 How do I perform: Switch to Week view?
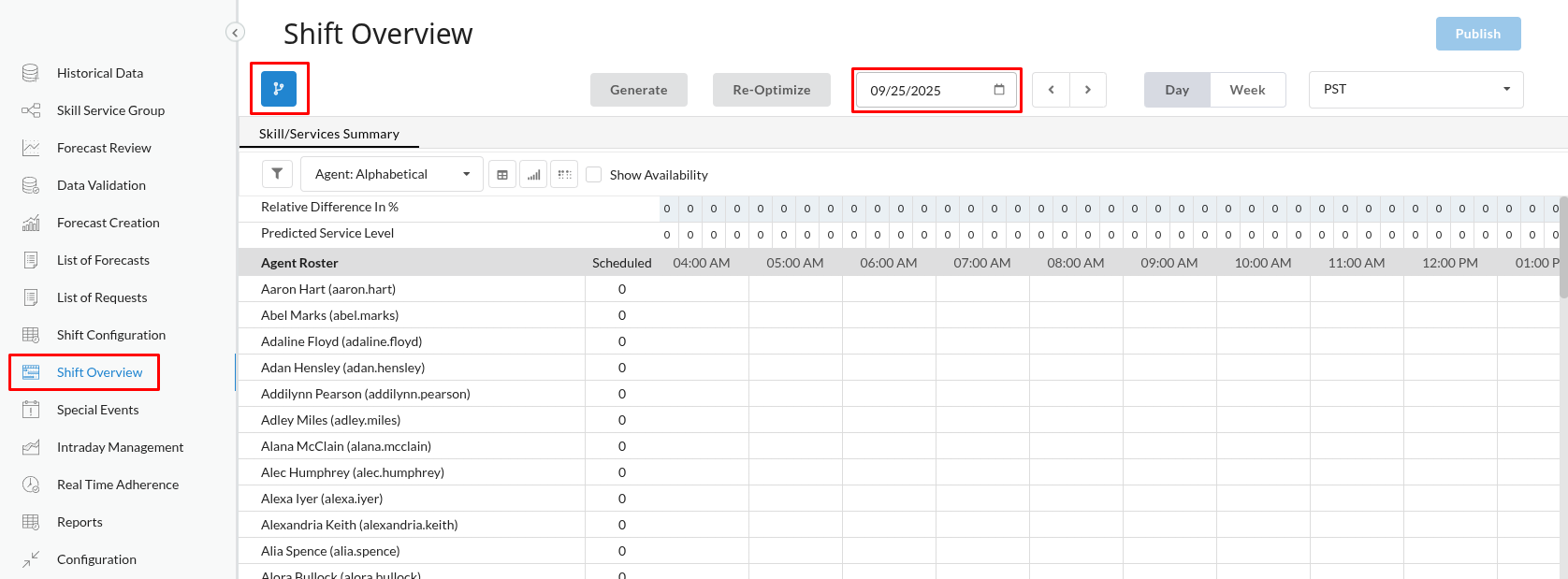(x=1247, y=90)
